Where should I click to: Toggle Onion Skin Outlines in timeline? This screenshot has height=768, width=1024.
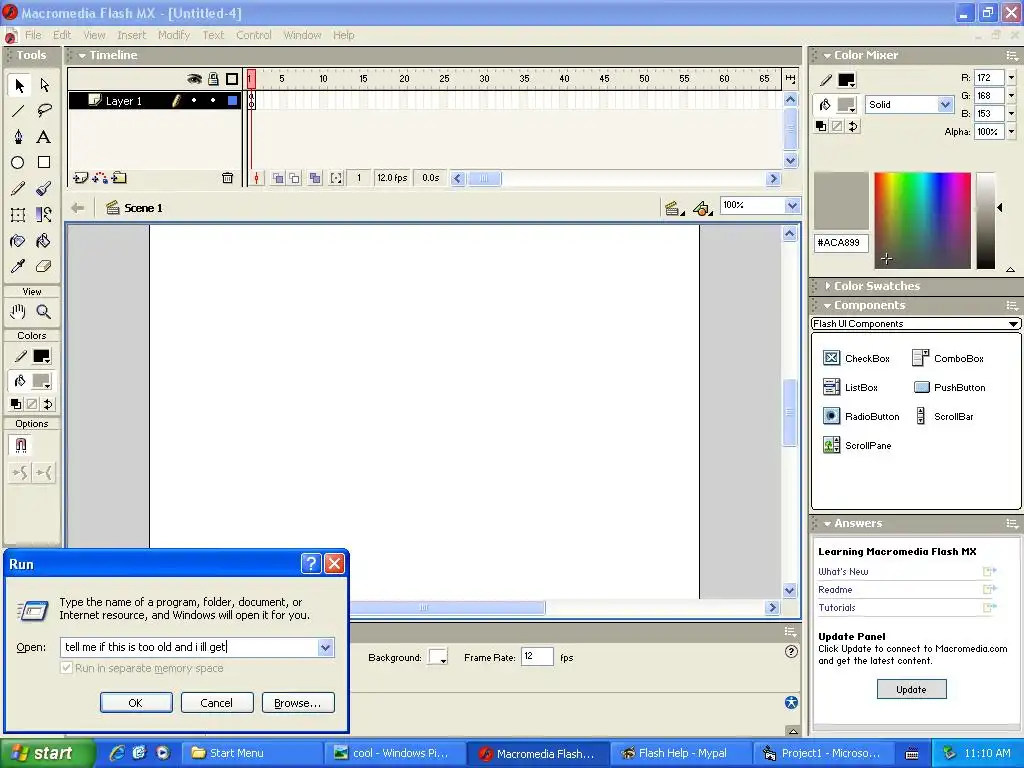(x=295, y=178)
